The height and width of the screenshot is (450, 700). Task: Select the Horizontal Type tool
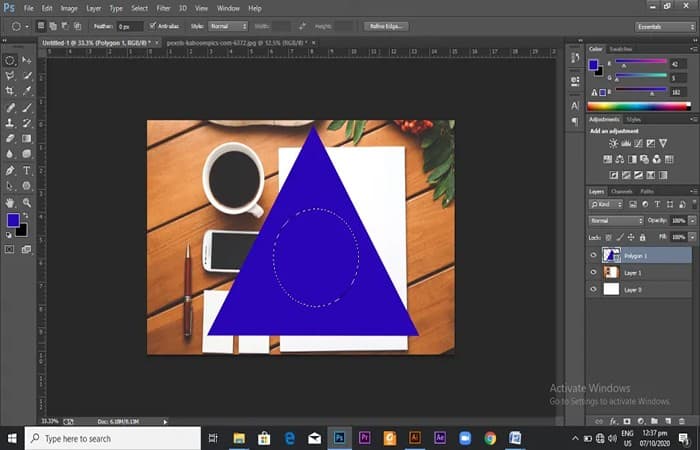pos(27,171)
